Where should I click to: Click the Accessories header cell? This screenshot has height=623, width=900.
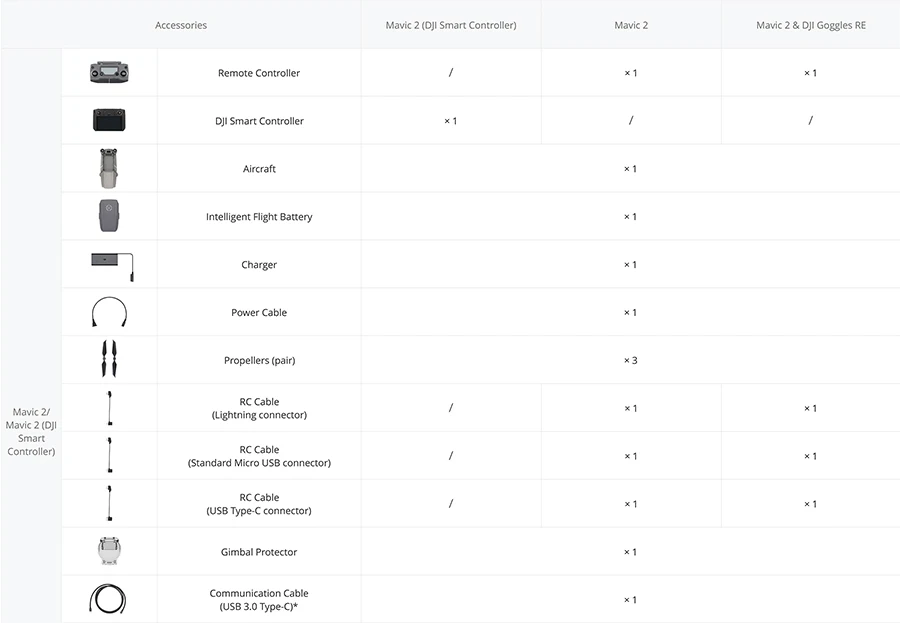click(x=181, y=25)
